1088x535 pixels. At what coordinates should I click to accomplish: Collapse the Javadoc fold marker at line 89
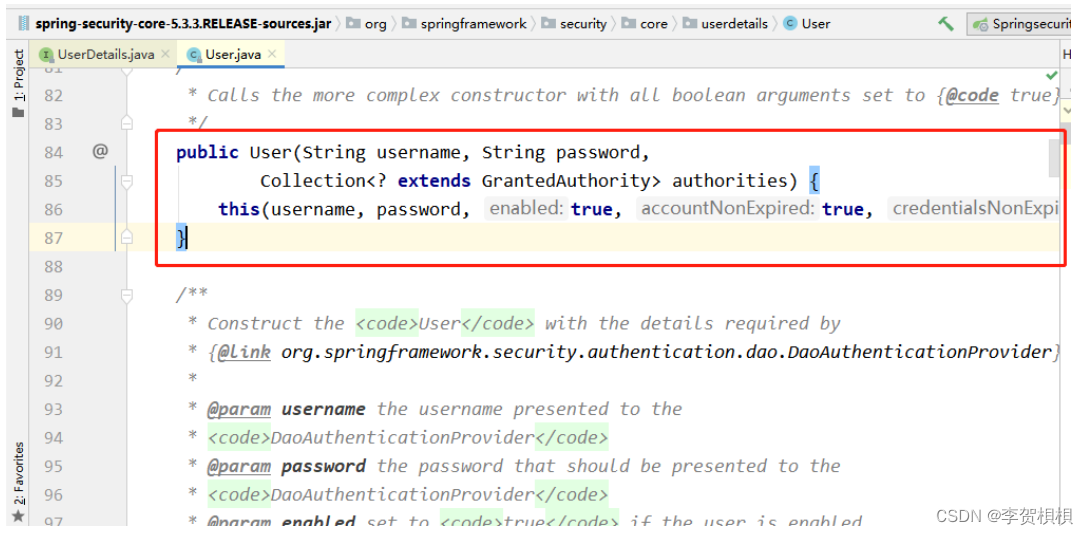126,296
